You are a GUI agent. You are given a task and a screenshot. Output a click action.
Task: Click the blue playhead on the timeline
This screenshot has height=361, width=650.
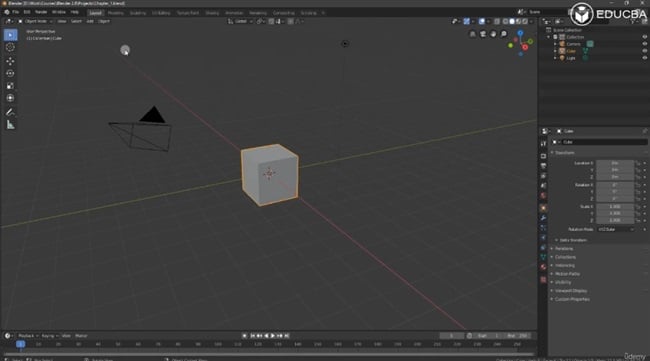click(20, 344)
